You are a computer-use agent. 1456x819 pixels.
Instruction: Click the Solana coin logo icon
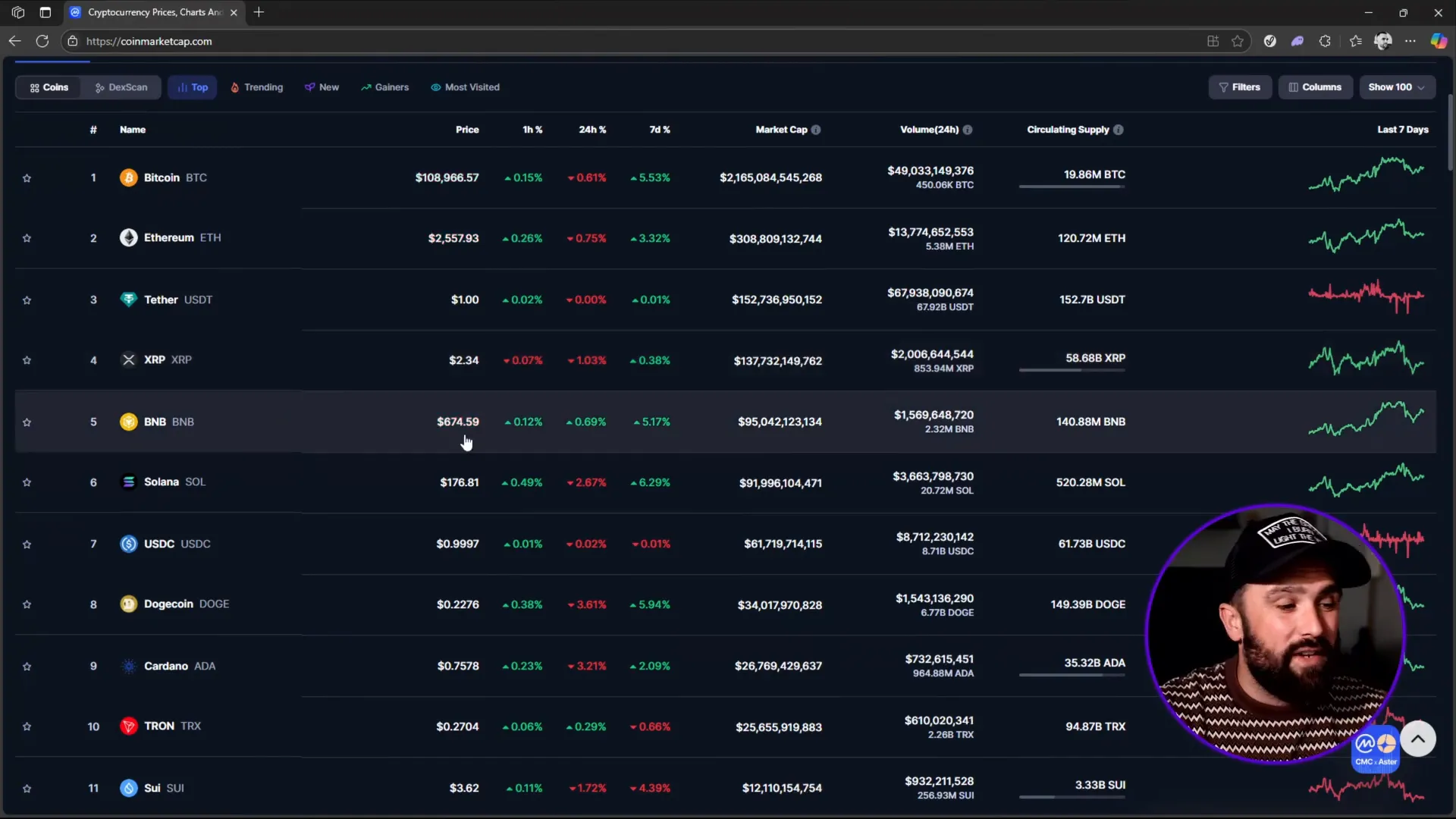pyautogui.click(x=128, y=482)
